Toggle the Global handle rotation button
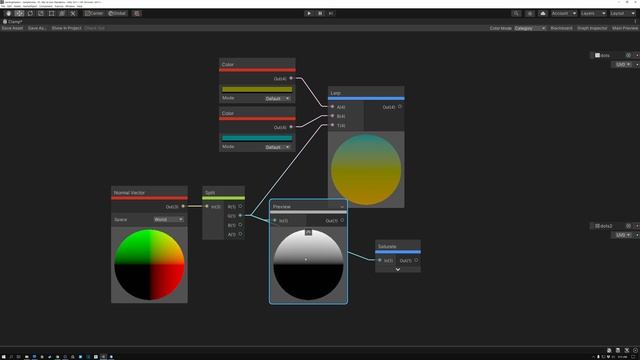Image resolution: width=640 pixels, height=360 pixels. 117,13
